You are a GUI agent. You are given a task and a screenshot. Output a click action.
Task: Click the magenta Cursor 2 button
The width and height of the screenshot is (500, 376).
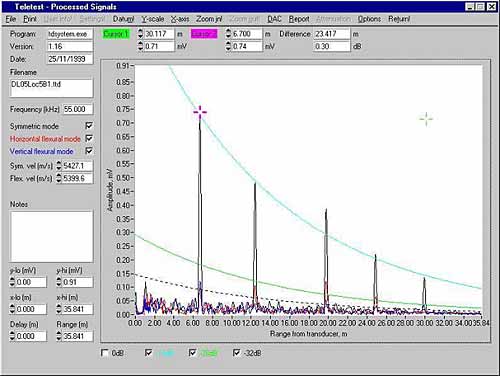(204, 34)
